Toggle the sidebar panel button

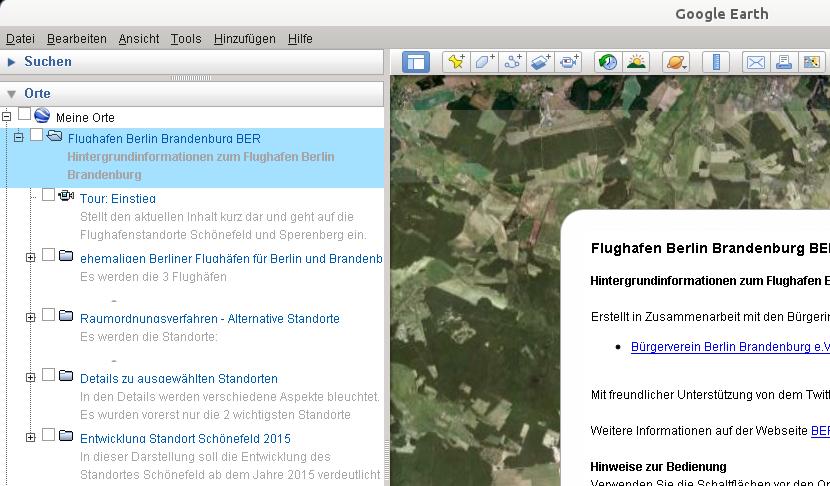click(x=416, y=62)
